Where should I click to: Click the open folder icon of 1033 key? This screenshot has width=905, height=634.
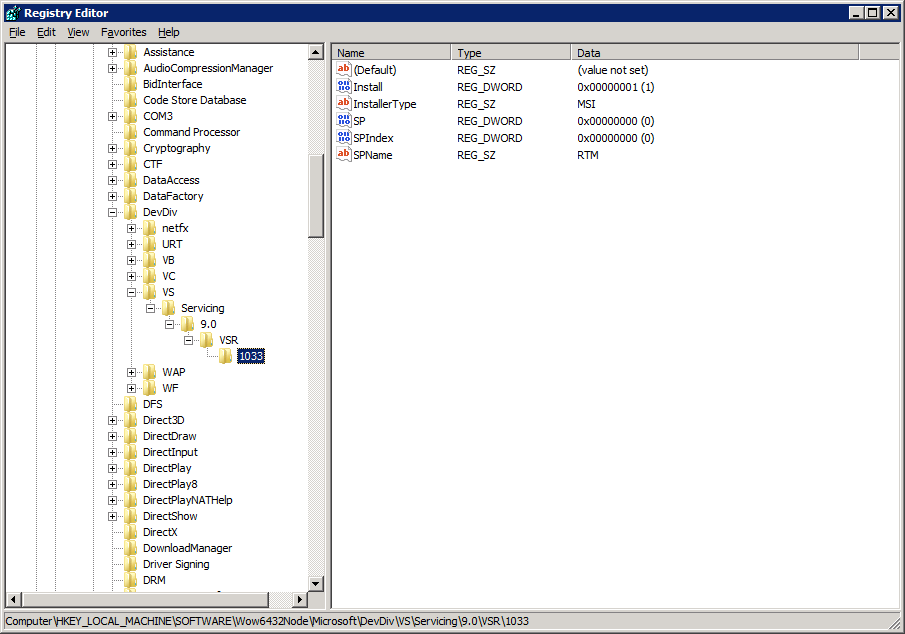coord(226,356)
